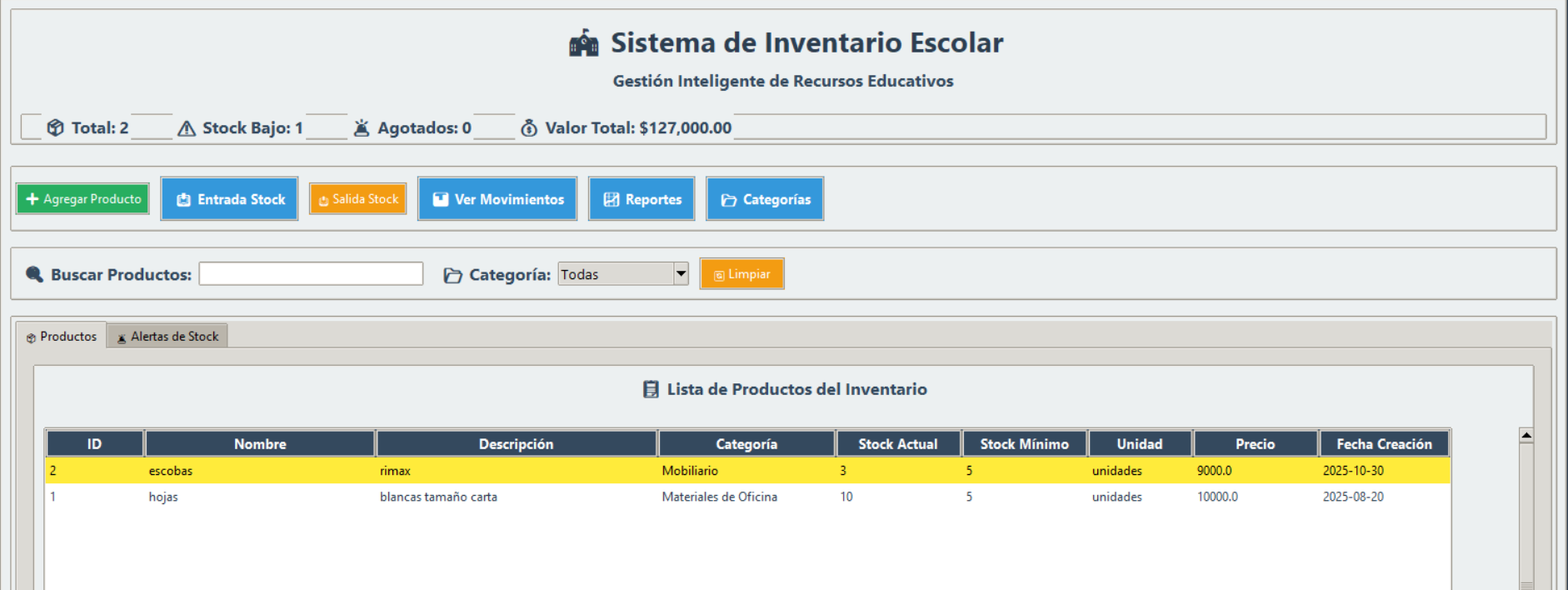Click the 'Mobiliario' category cell
The width and height of the screenshot is (1568, 590).
coord(690,471)
